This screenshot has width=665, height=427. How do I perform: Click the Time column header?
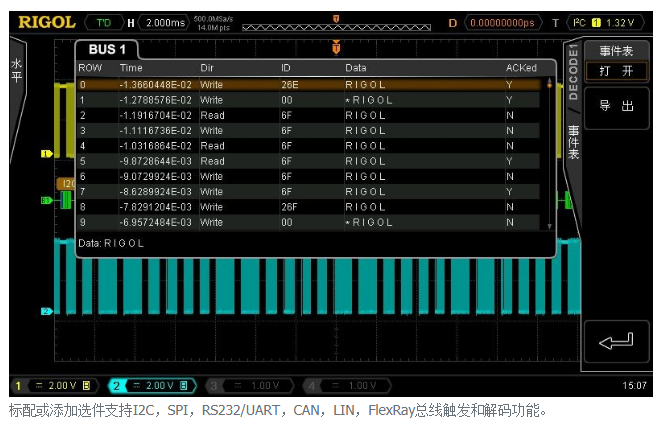pos(131,68)
